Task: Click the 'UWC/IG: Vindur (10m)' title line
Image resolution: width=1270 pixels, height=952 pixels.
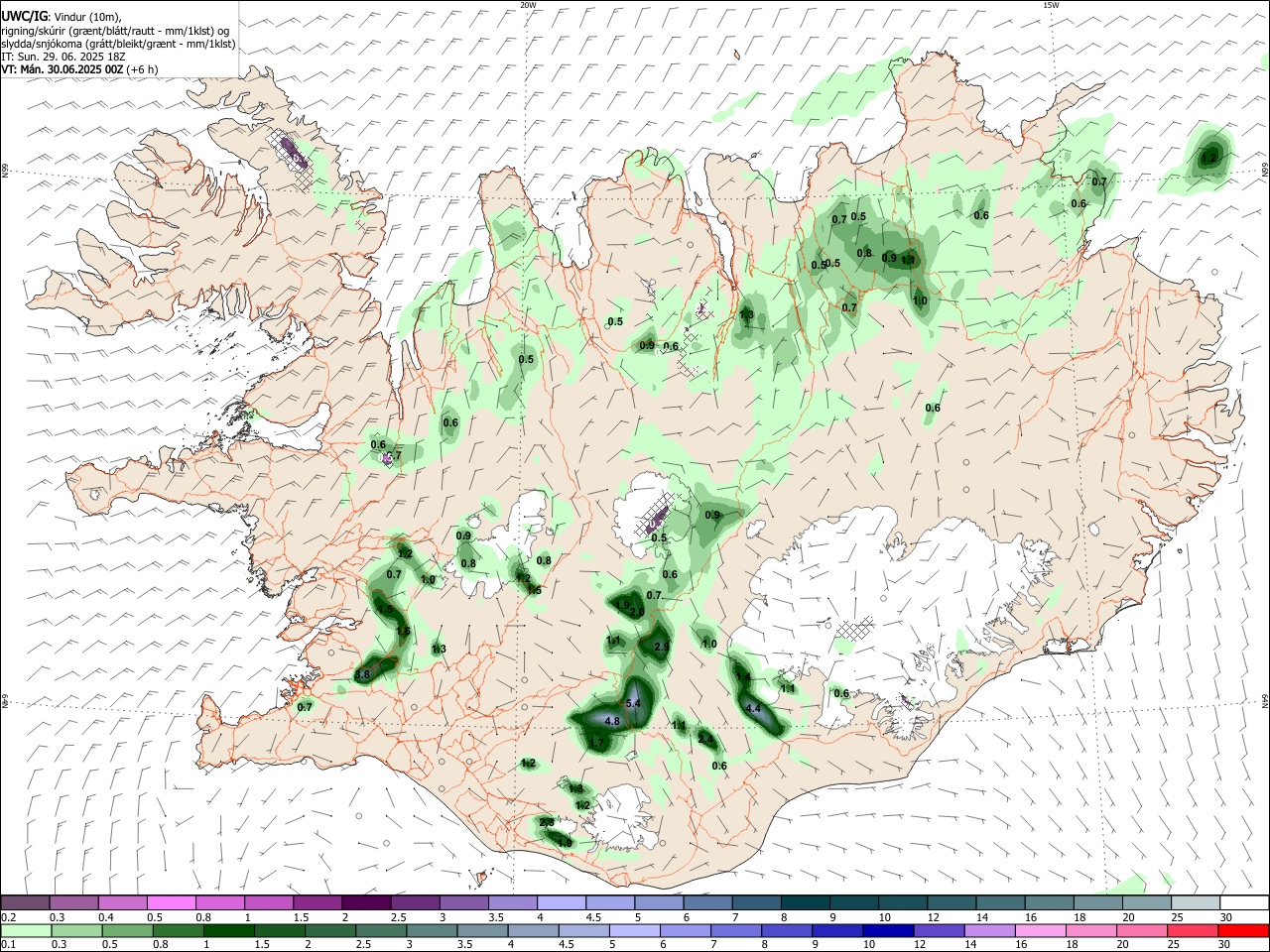Action: [62, 16]
